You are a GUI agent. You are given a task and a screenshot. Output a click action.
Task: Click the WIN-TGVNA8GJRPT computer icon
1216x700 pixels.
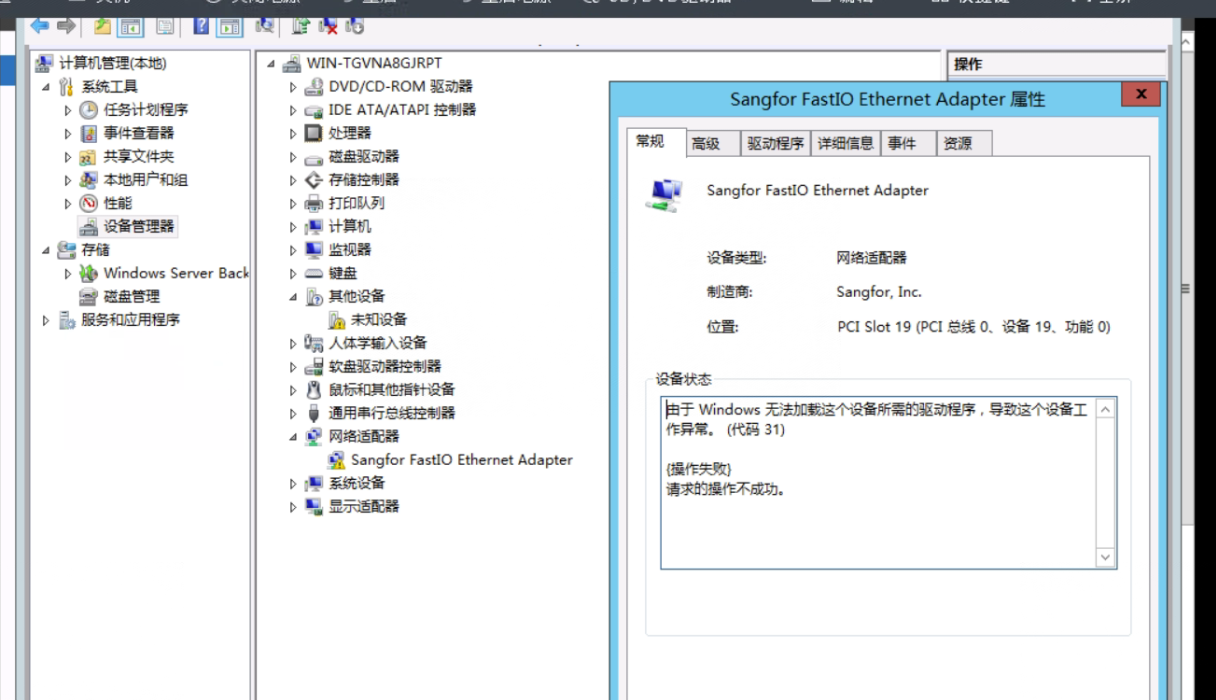pyautogui.click(x=292, y=63)
